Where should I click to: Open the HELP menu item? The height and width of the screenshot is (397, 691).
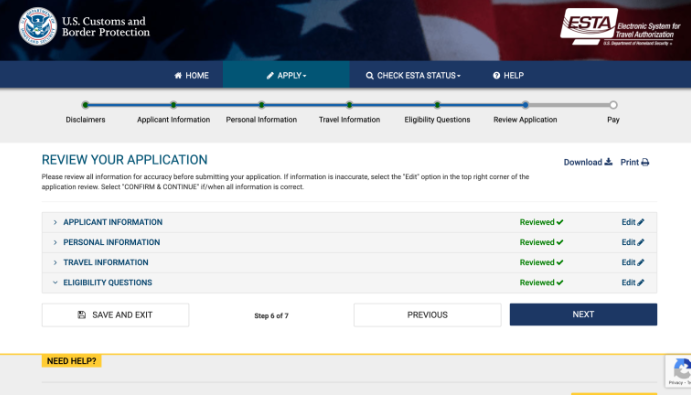(508, 75)
